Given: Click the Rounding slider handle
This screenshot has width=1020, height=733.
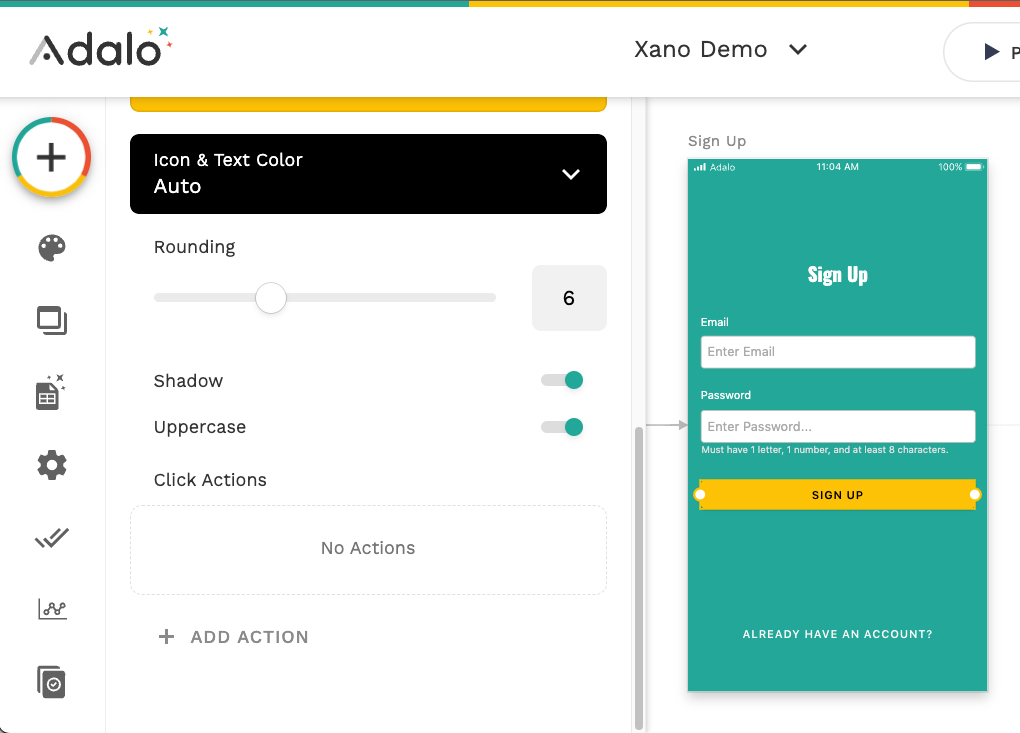Looking at the screenshot, I should pyautogui.click(x=271, y=298).
